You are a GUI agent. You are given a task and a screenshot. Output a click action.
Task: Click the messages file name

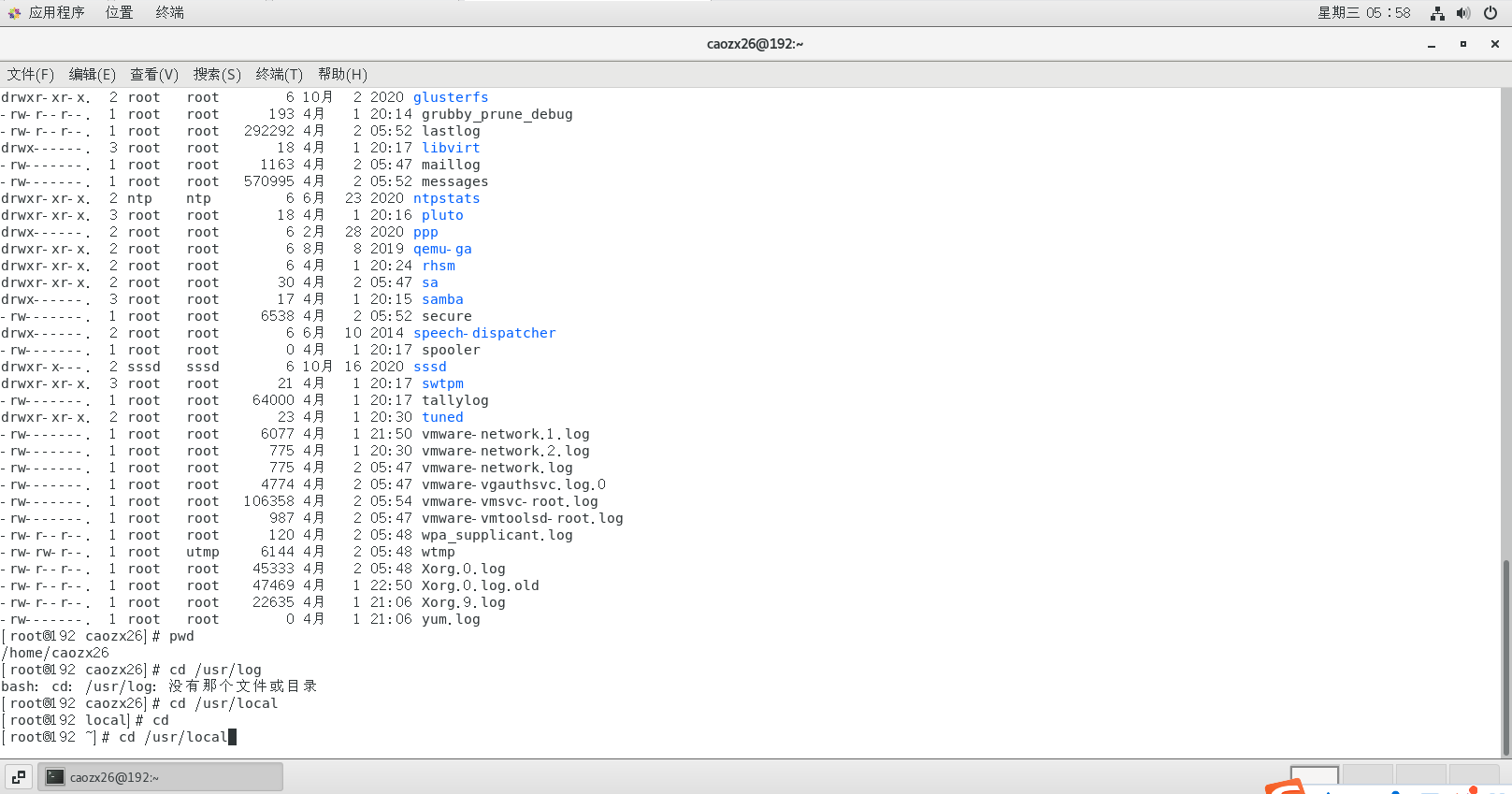[x=454, y=181]
